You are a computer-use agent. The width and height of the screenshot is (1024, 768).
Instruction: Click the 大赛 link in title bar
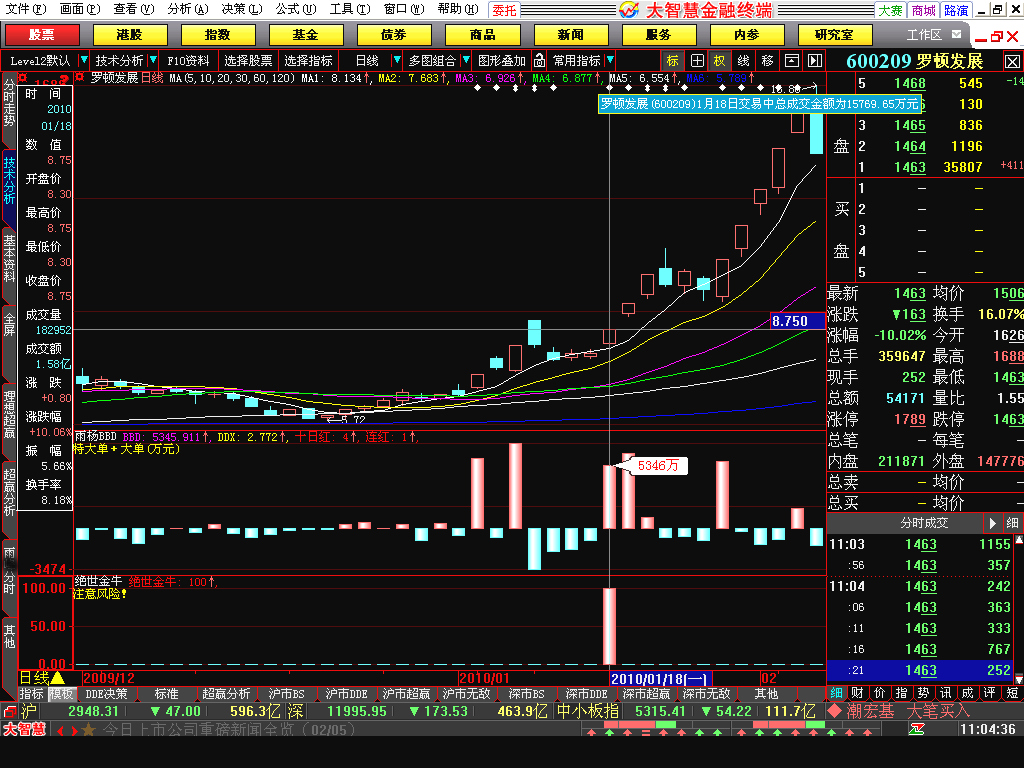(890, 10)
